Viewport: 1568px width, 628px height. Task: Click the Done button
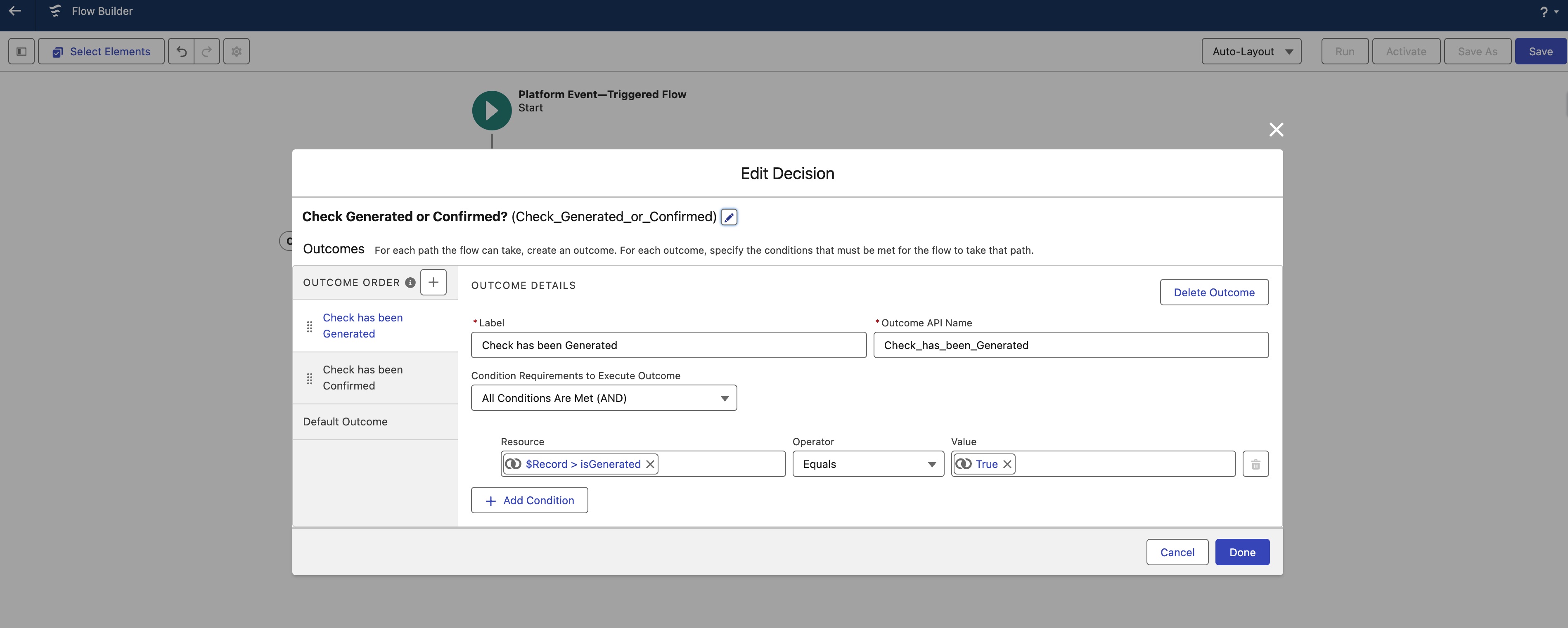[1242, 552]
